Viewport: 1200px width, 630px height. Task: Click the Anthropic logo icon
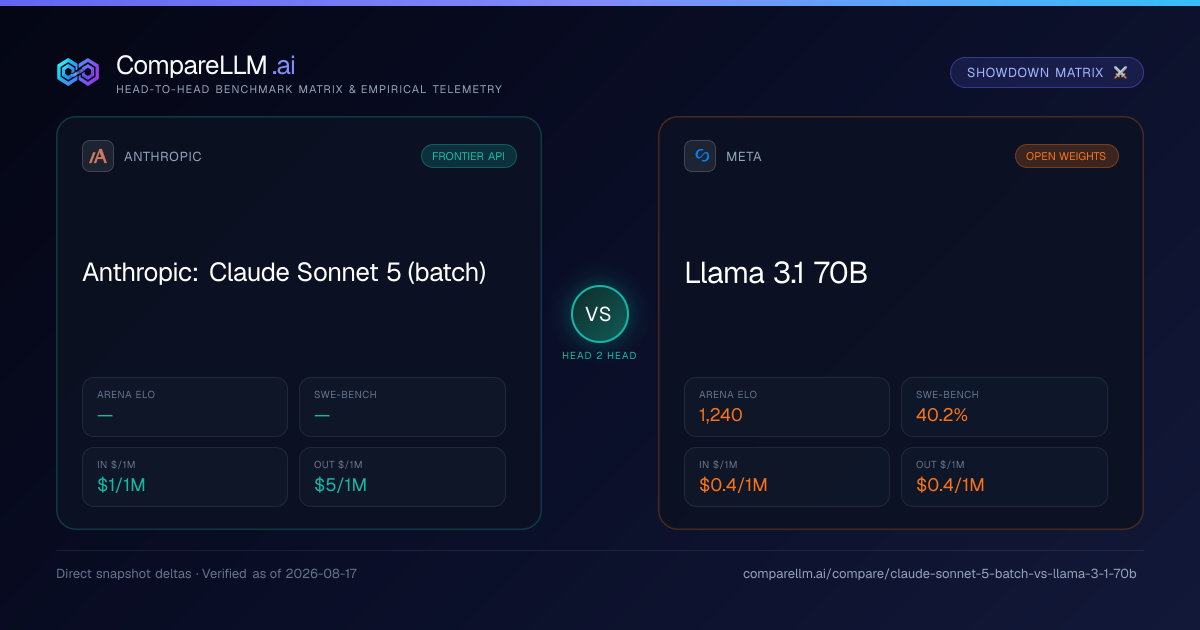coord(98,156)
